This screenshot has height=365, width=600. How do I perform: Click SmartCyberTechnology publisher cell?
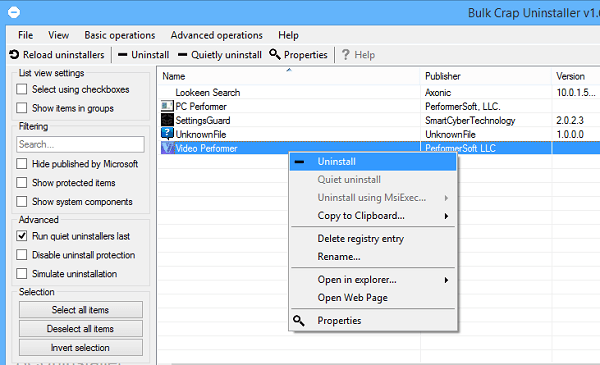coord(470,120)
